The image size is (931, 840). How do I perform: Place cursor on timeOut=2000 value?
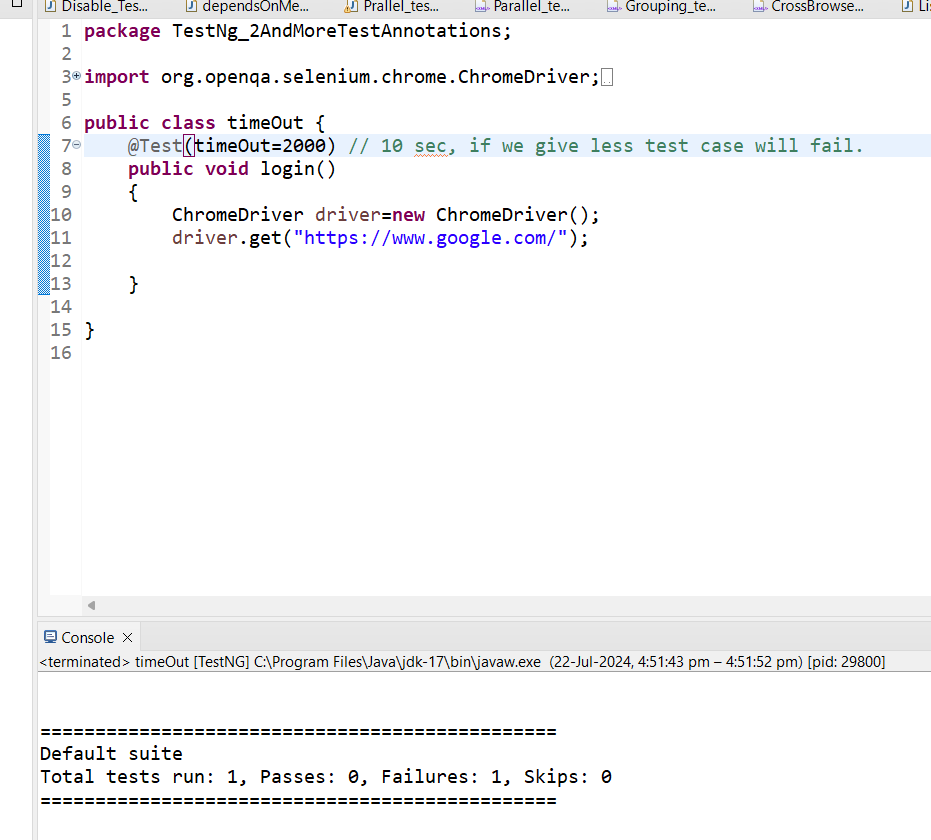[261, 145]
